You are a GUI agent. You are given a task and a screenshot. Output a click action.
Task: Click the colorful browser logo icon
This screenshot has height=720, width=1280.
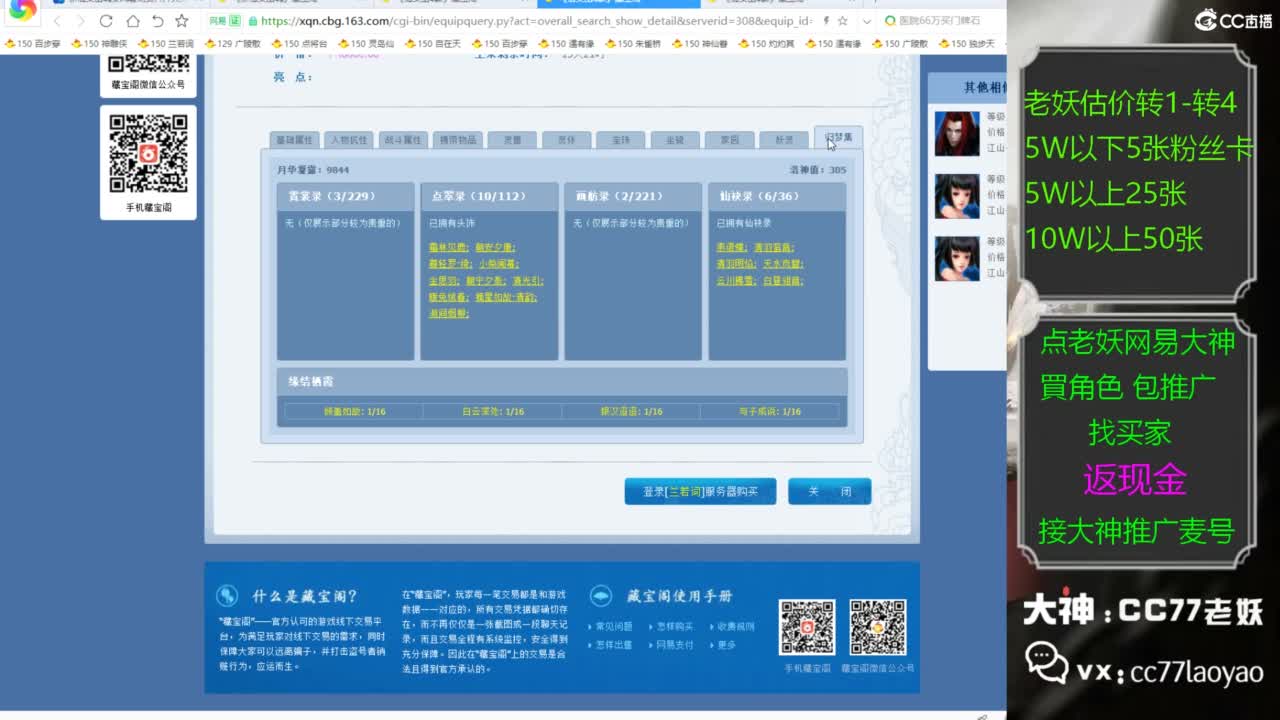click(22, 9)
